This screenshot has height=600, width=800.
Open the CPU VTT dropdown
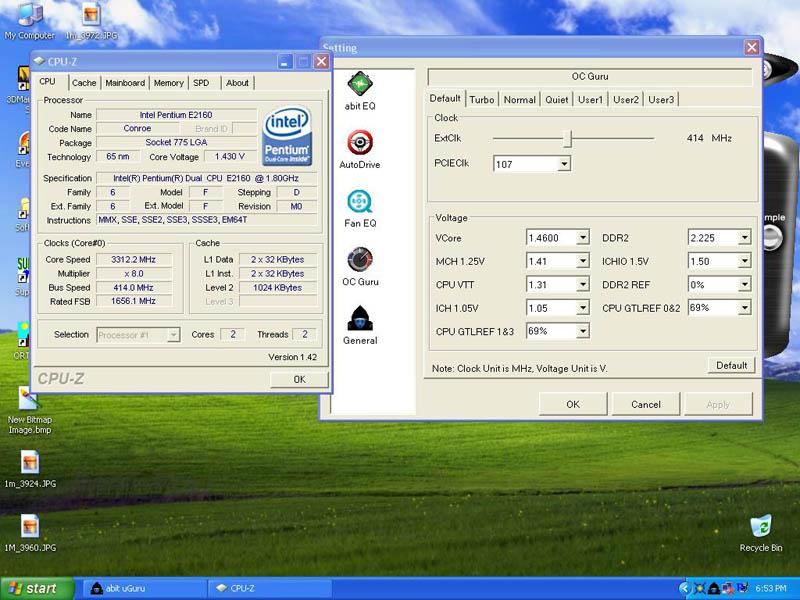tap(583, 284)
